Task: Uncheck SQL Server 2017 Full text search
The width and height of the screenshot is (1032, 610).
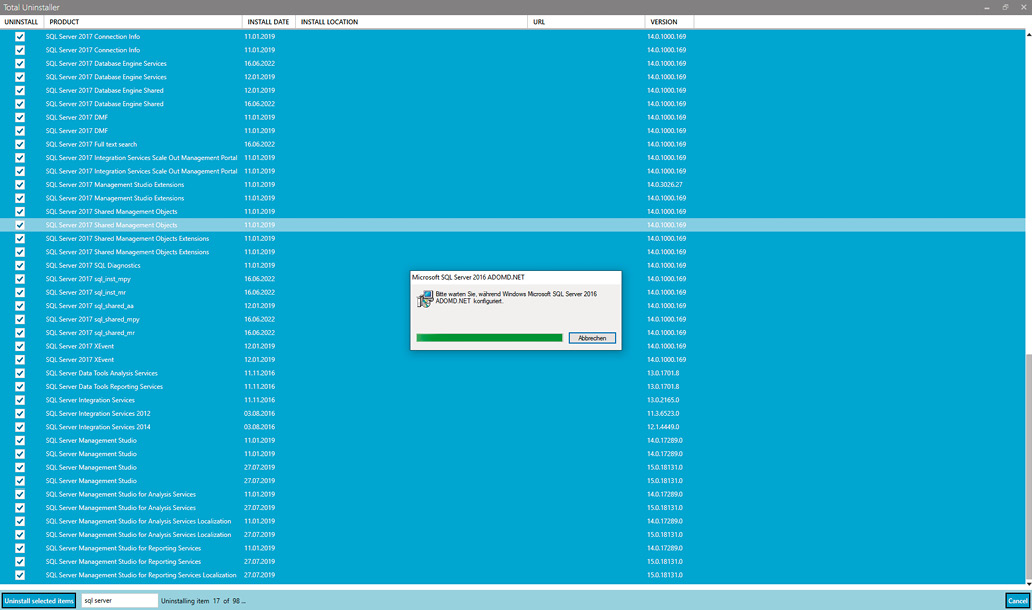Action: [20, 144]
